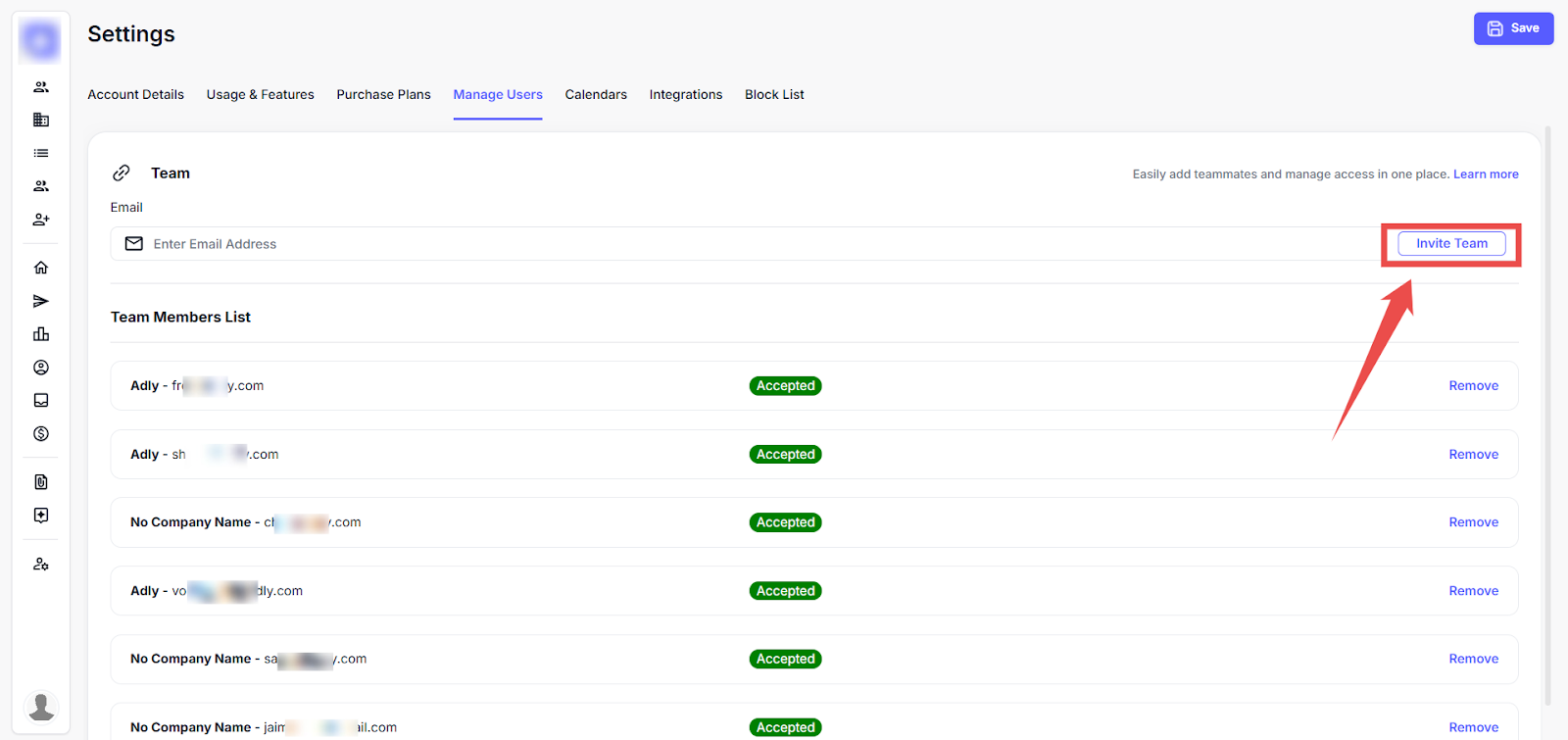Go to home icon in sidebar
This screenshot has width=1568, height=740.
(x=41, y=268)
